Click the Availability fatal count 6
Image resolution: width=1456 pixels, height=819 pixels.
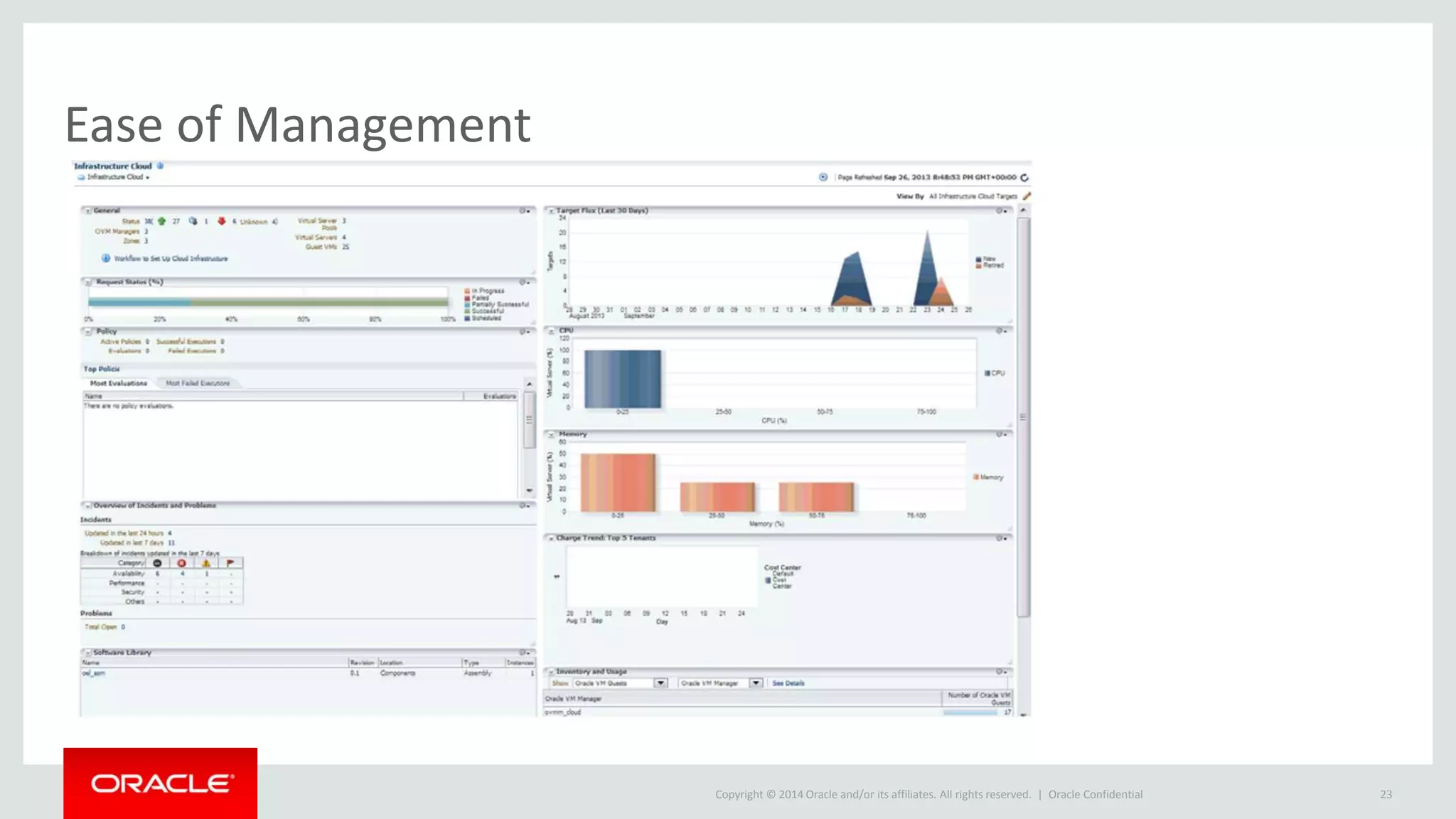click(158, 574)
